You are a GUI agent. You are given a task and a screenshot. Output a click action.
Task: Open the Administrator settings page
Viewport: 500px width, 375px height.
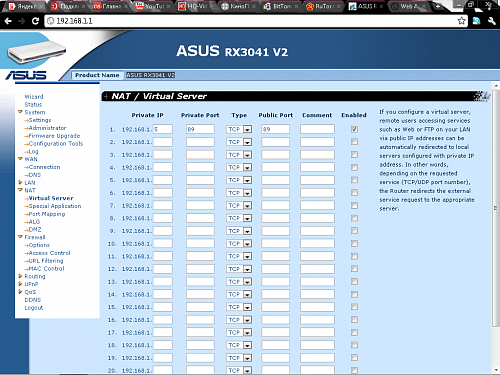(47, 128)
